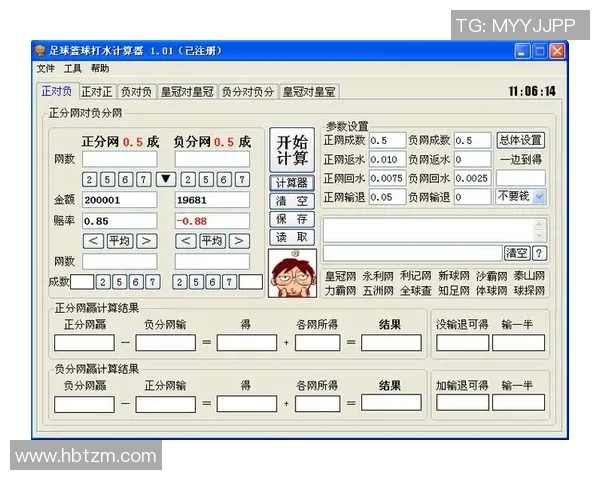Click digit 6 in the 负分网 成数 row
Viewport: 600px width, 480px height.
pos(212,282)
